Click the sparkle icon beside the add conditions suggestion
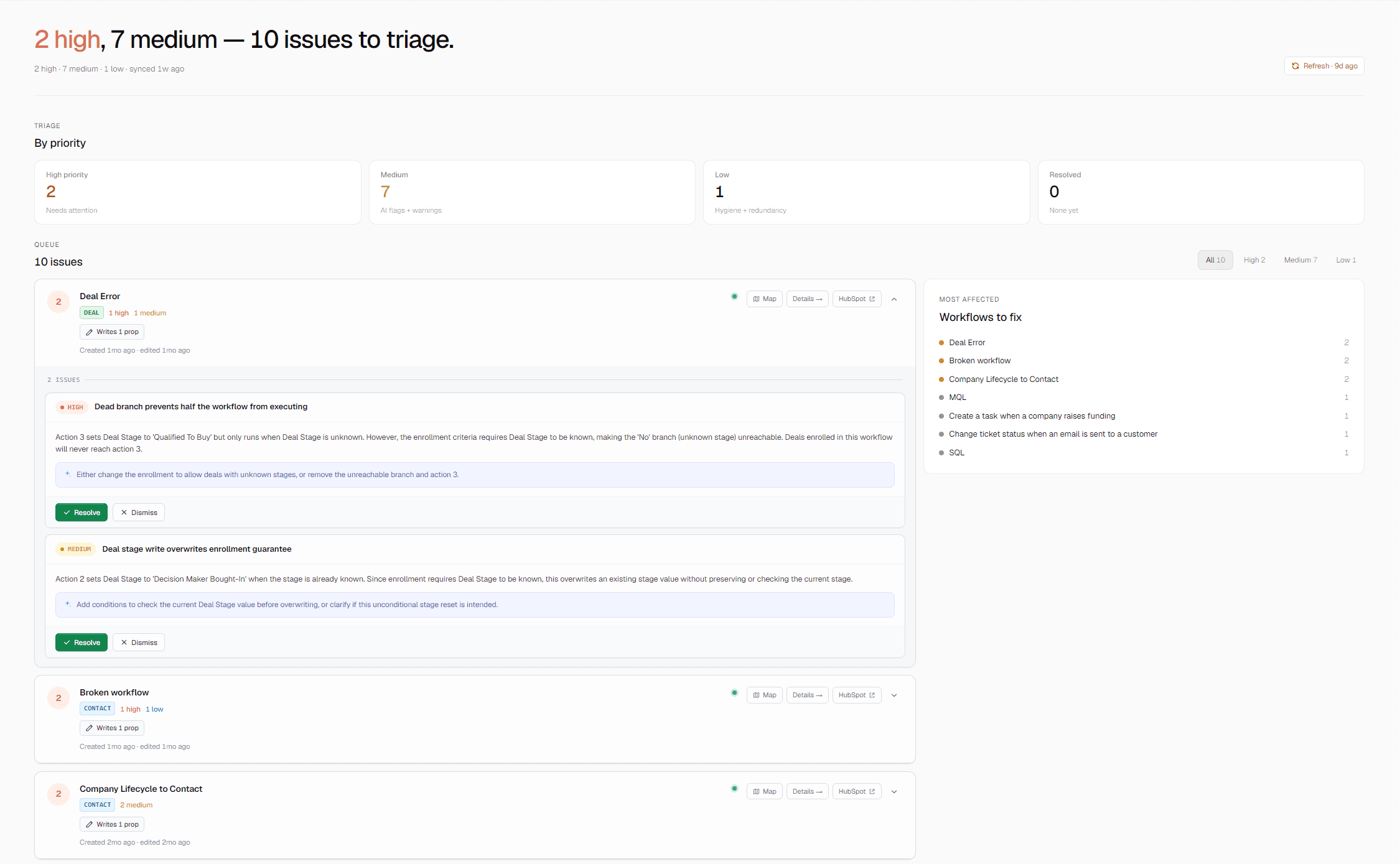The height and width of the screenshot is (864, 1400). coord(68,604)
